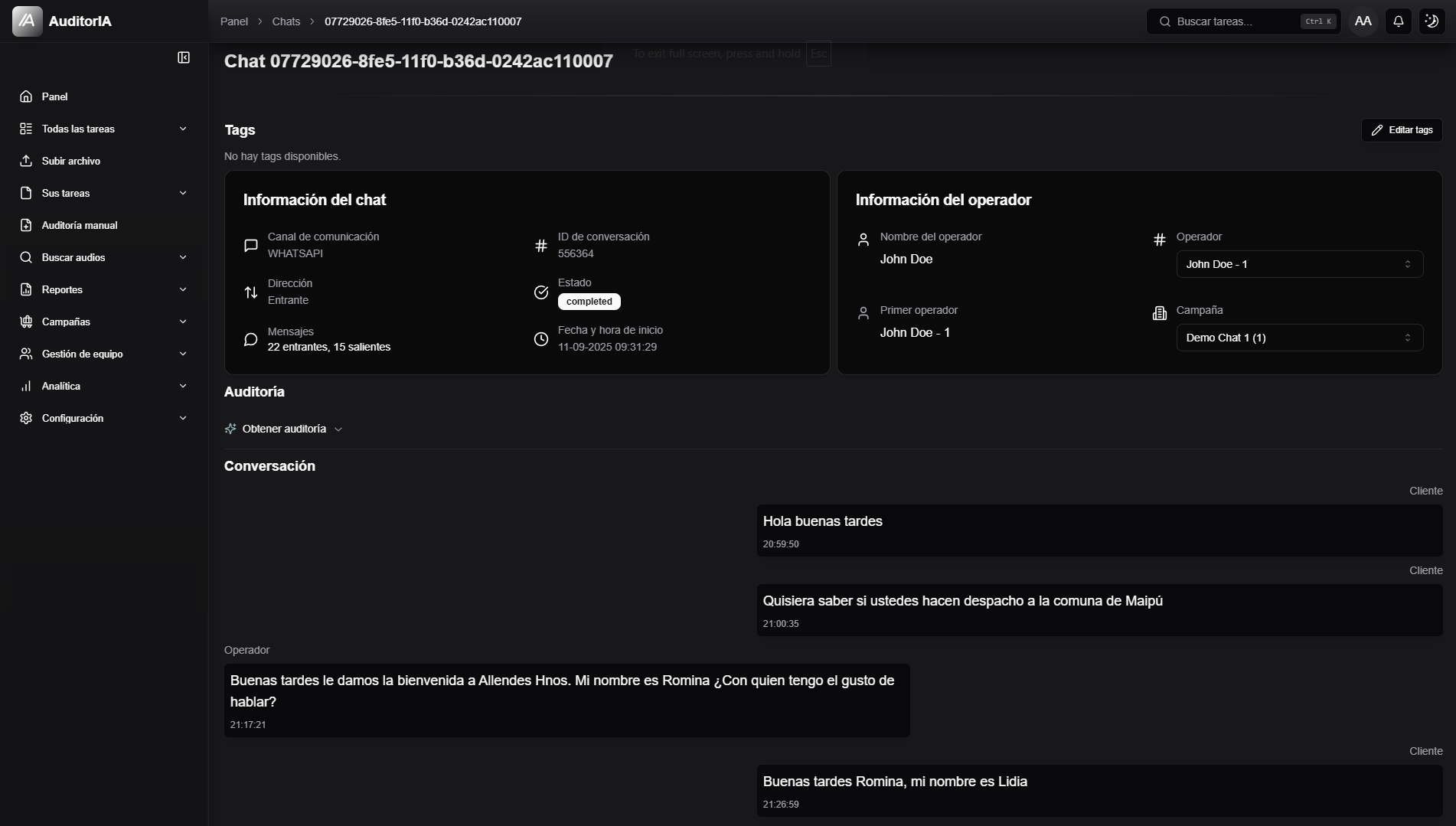Expand the Sus tareas chevron
The height and width of the screenshot is (826, 1456).
(x=183, y=193)
